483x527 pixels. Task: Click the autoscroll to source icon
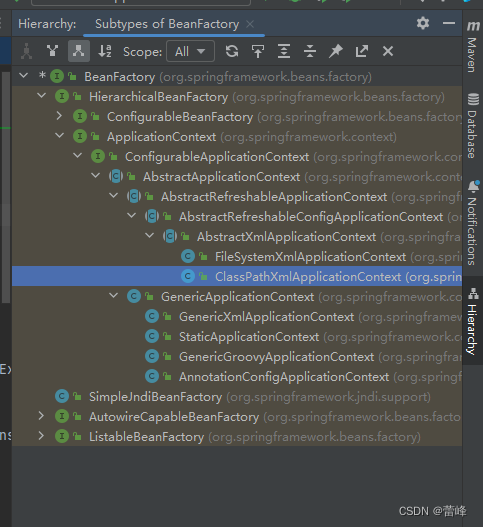[x=258, y=51]
